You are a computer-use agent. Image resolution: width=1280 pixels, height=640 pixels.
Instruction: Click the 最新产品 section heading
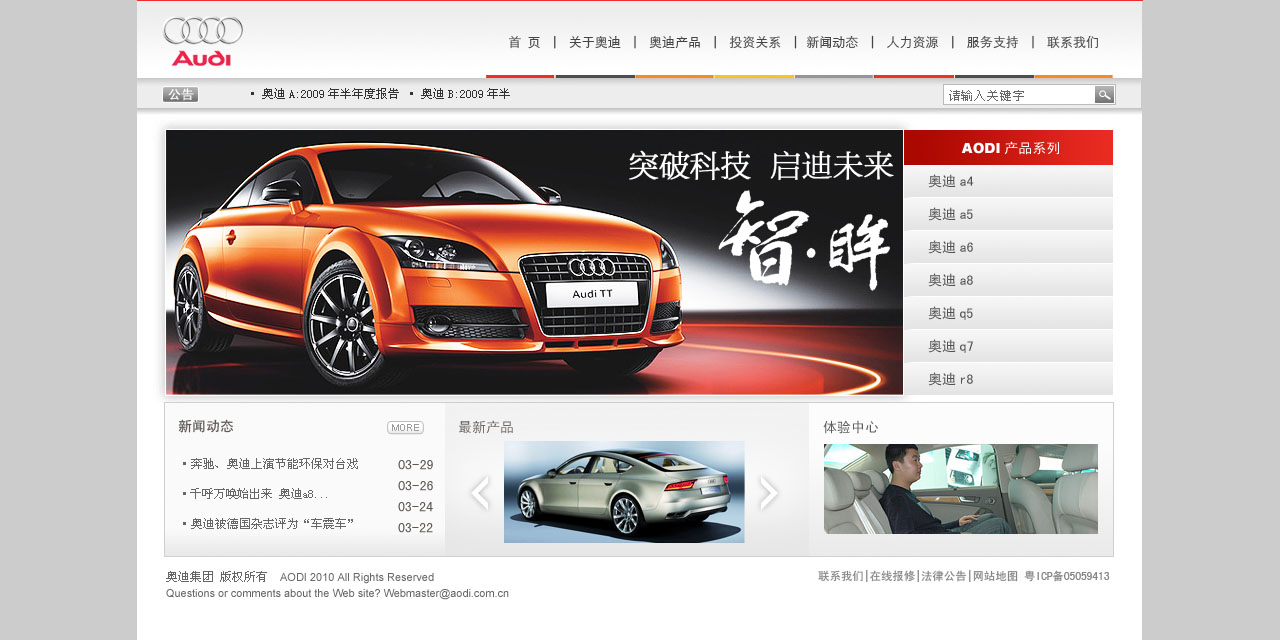(x=486, y=427)
